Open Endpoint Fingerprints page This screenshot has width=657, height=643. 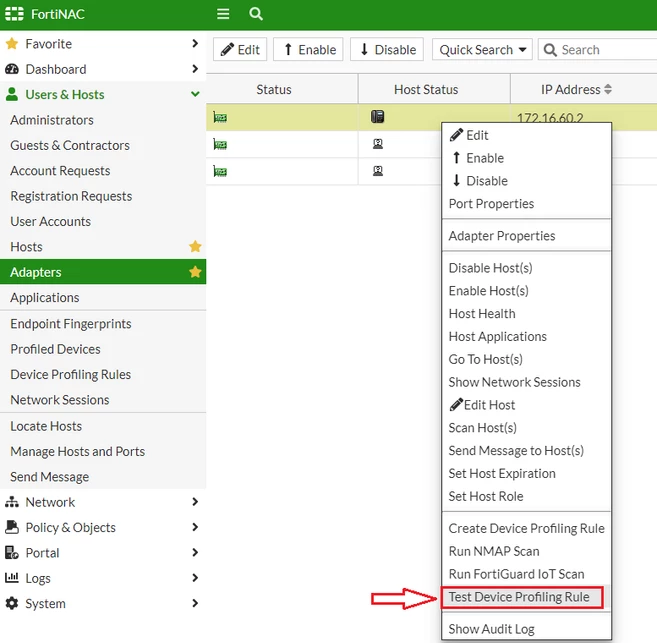click(x=103, y=323)
